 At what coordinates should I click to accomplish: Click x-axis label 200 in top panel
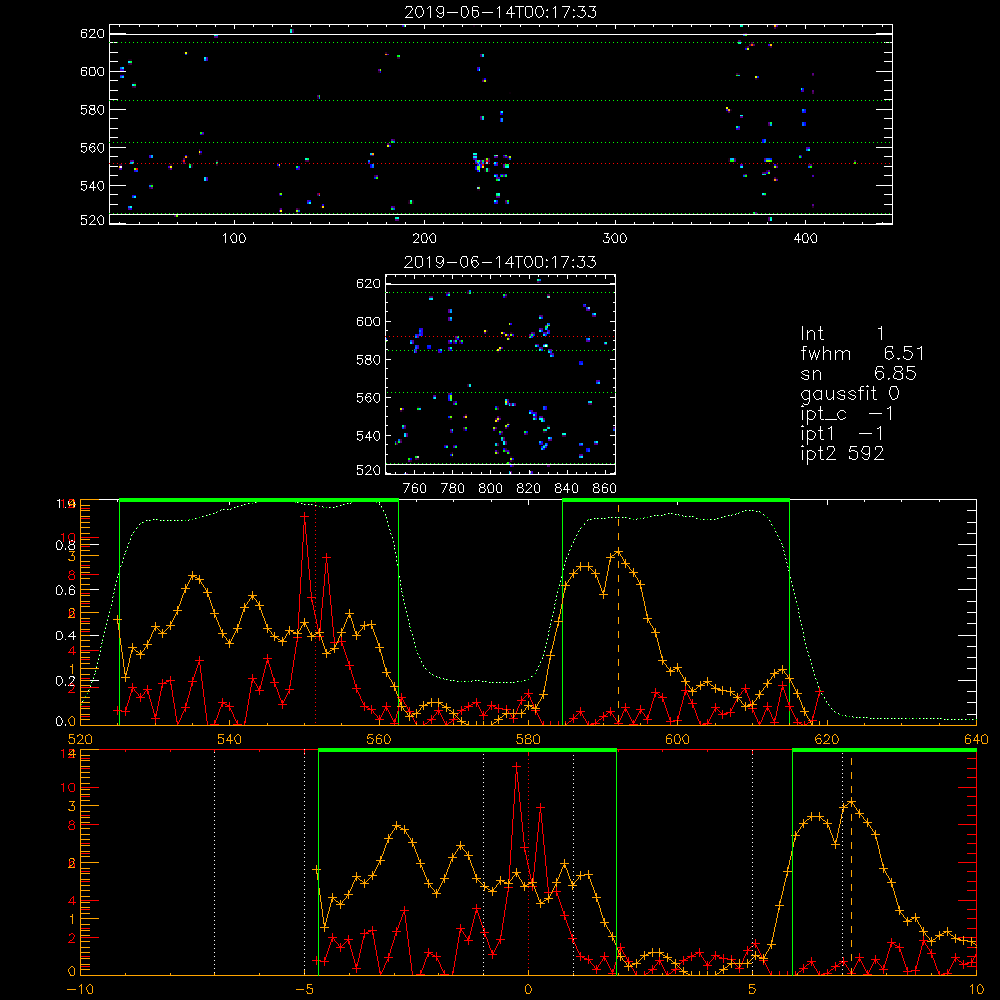(x=424, y=239)
